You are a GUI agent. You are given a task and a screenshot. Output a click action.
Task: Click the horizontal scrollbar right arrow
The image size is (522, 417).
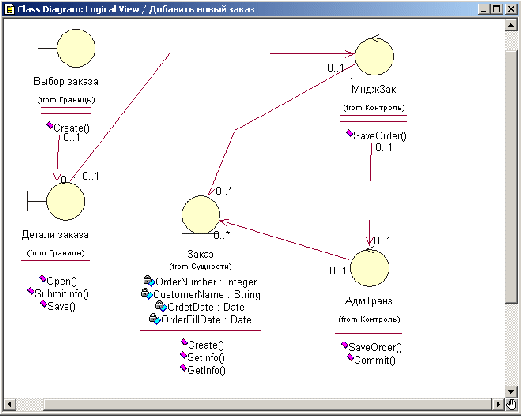click(x=498, y=404)
